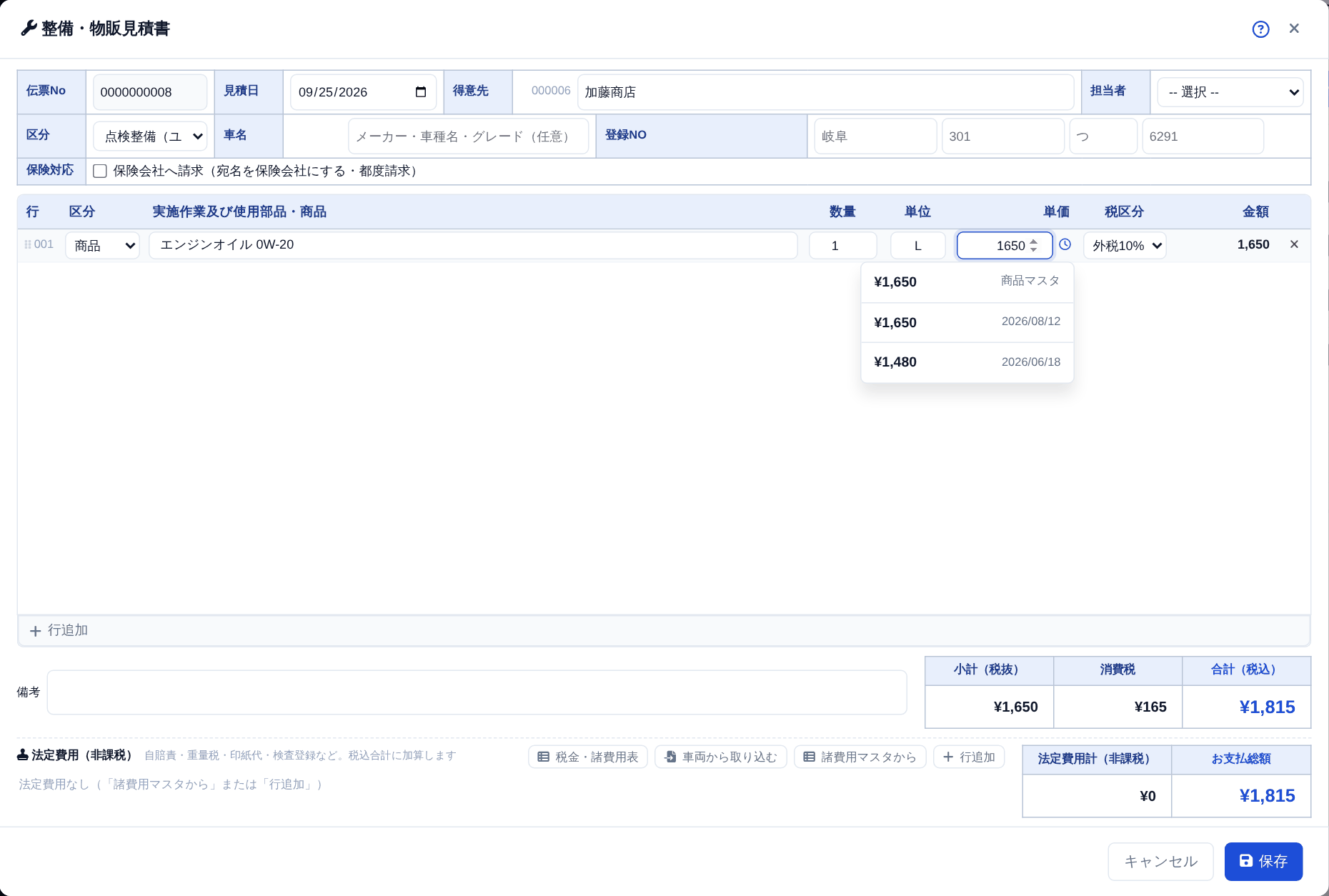Click the 数量 field of row 001
Viewport: 1329px width, 896px height.
tap(842, 245)
